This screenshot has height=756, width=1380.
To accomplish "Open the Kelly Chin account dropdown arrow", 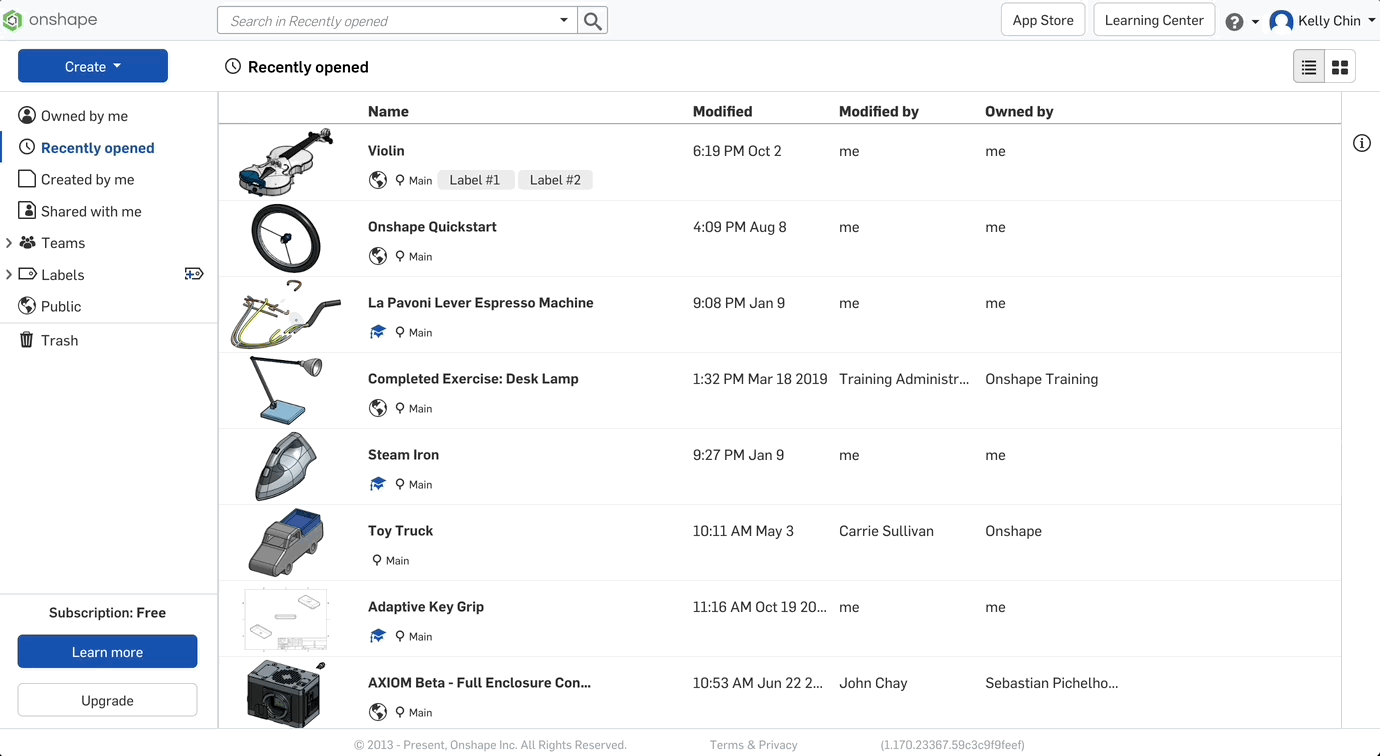I will tap(1371, 21).
